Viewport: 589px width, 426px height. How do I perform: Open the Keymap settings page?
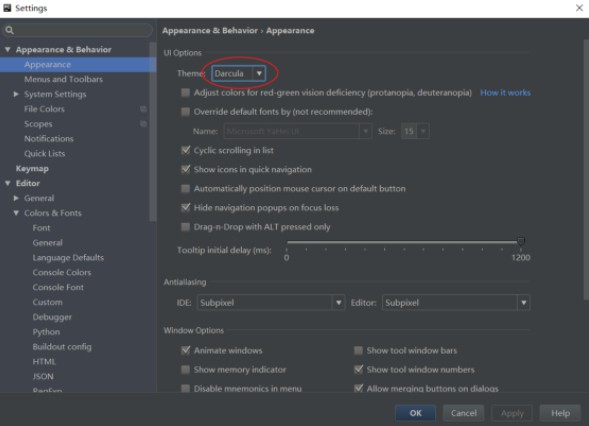pos(32,169)
